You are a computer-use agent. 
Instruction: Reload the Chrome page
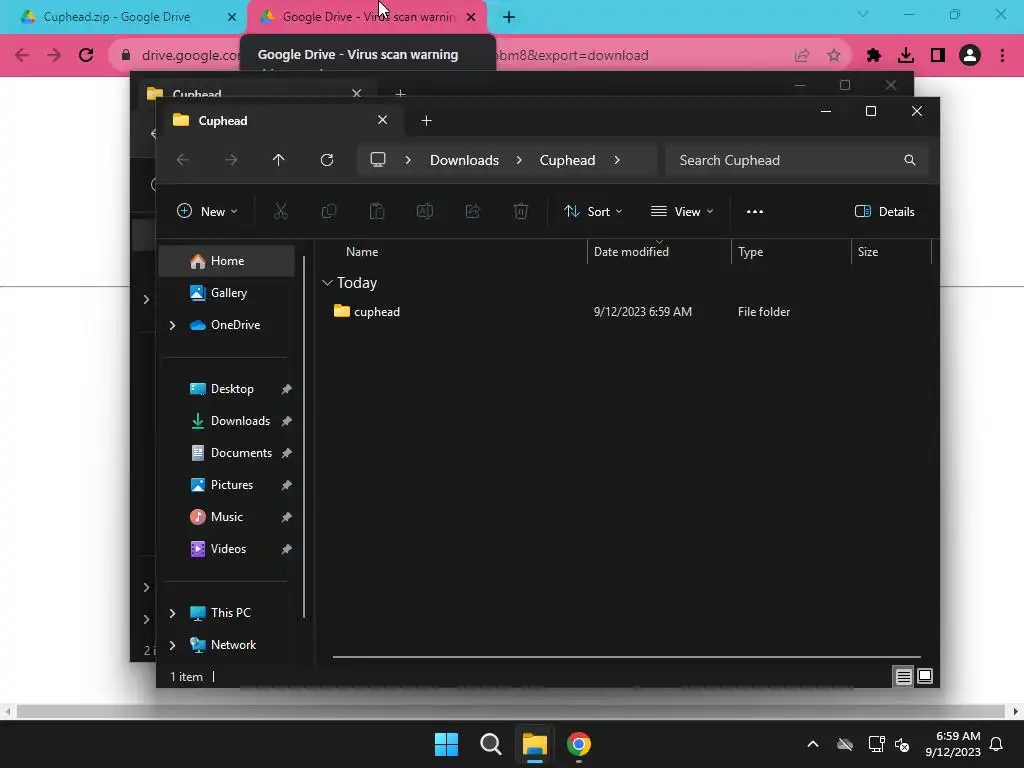pos(86,55)
